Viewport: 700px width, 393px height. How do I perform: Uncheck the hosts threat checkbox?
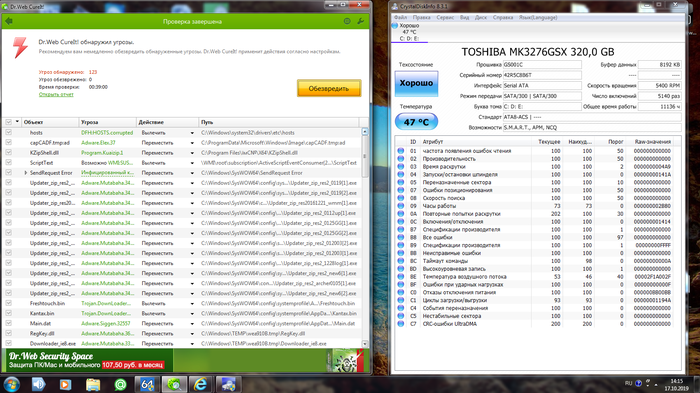tap(8, 133)
